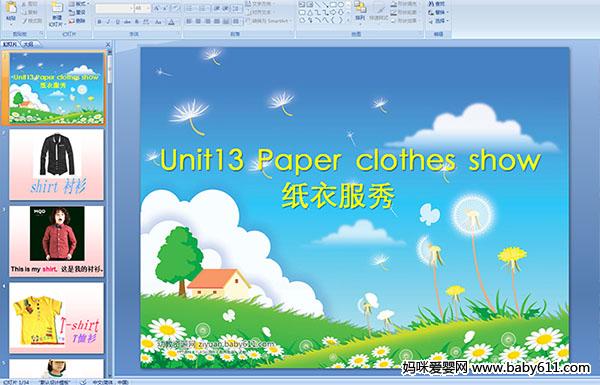Screen dimensions: 600x385
Task: Open the font name combo box
Action: point(115,8)
